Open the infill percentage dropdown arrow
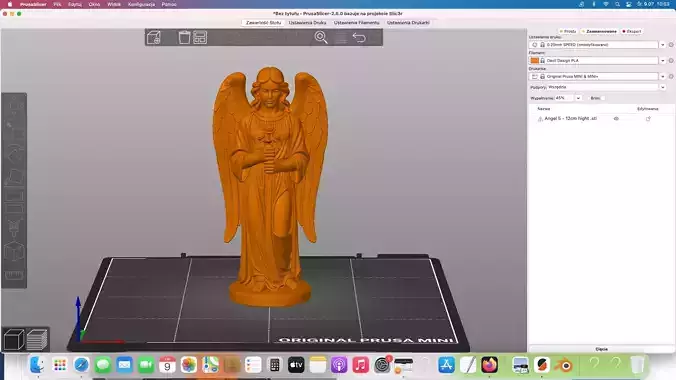Viewport: 676px width, 380px height. tap(578, 98)
